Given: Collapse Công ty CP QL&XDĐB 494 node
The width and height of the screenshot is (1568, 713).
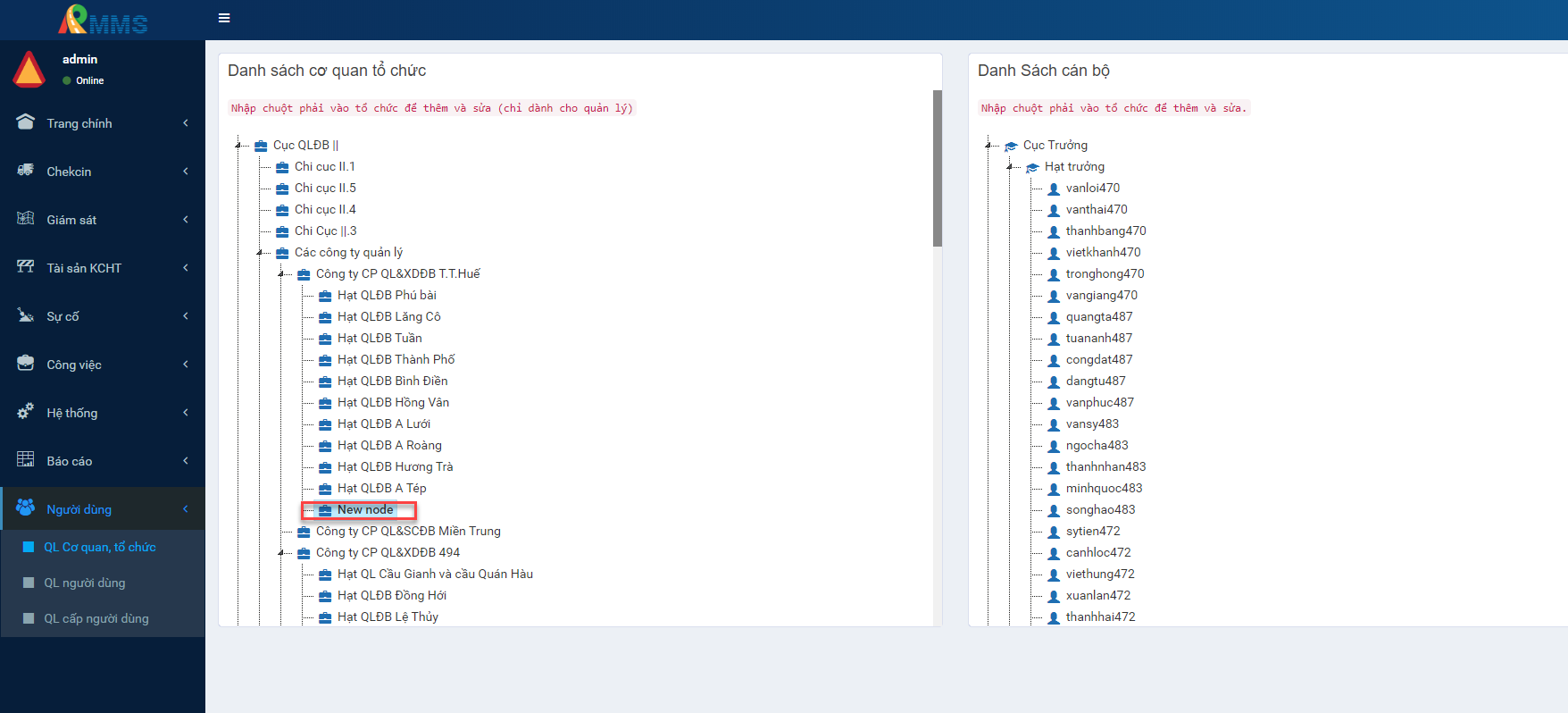Looking at the screenshot, I should click(x=281, y=552).
